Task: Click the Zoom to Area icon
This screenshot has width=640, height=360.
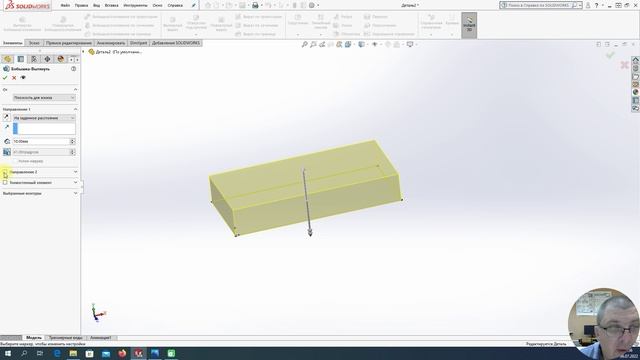Action: point(313,44)
